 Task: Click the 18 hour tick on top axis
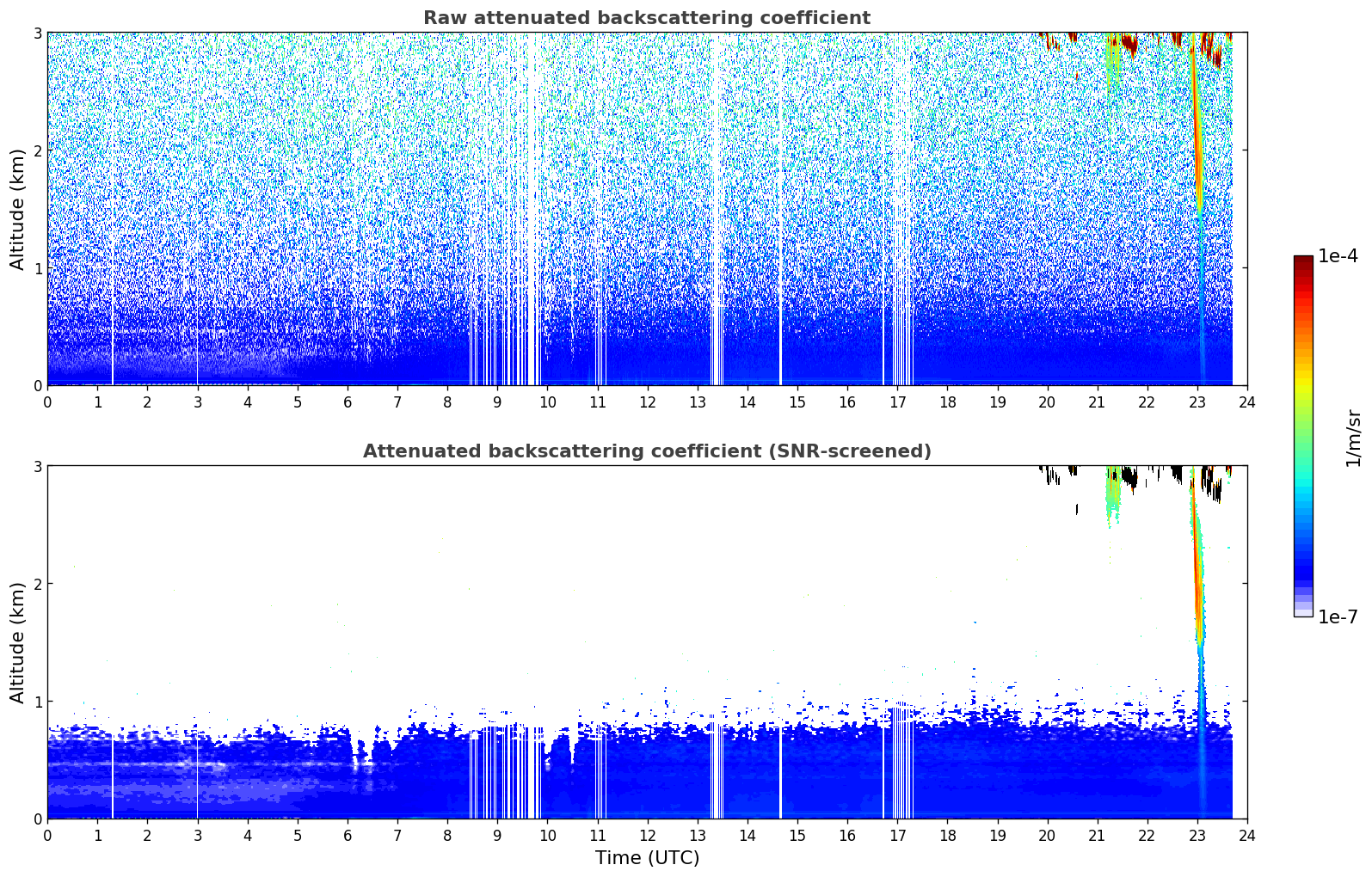(x=947, y=402)
